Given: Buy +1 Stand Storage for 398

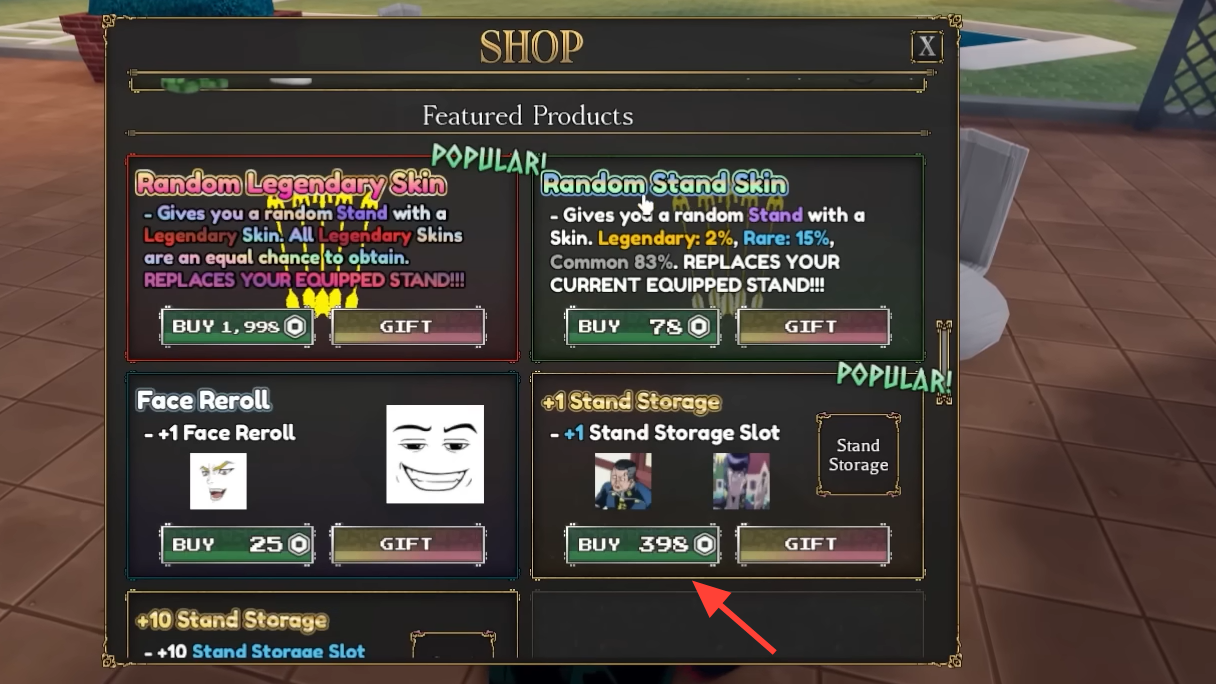Looking at the screenshot, I should click(x=642, y=545).
